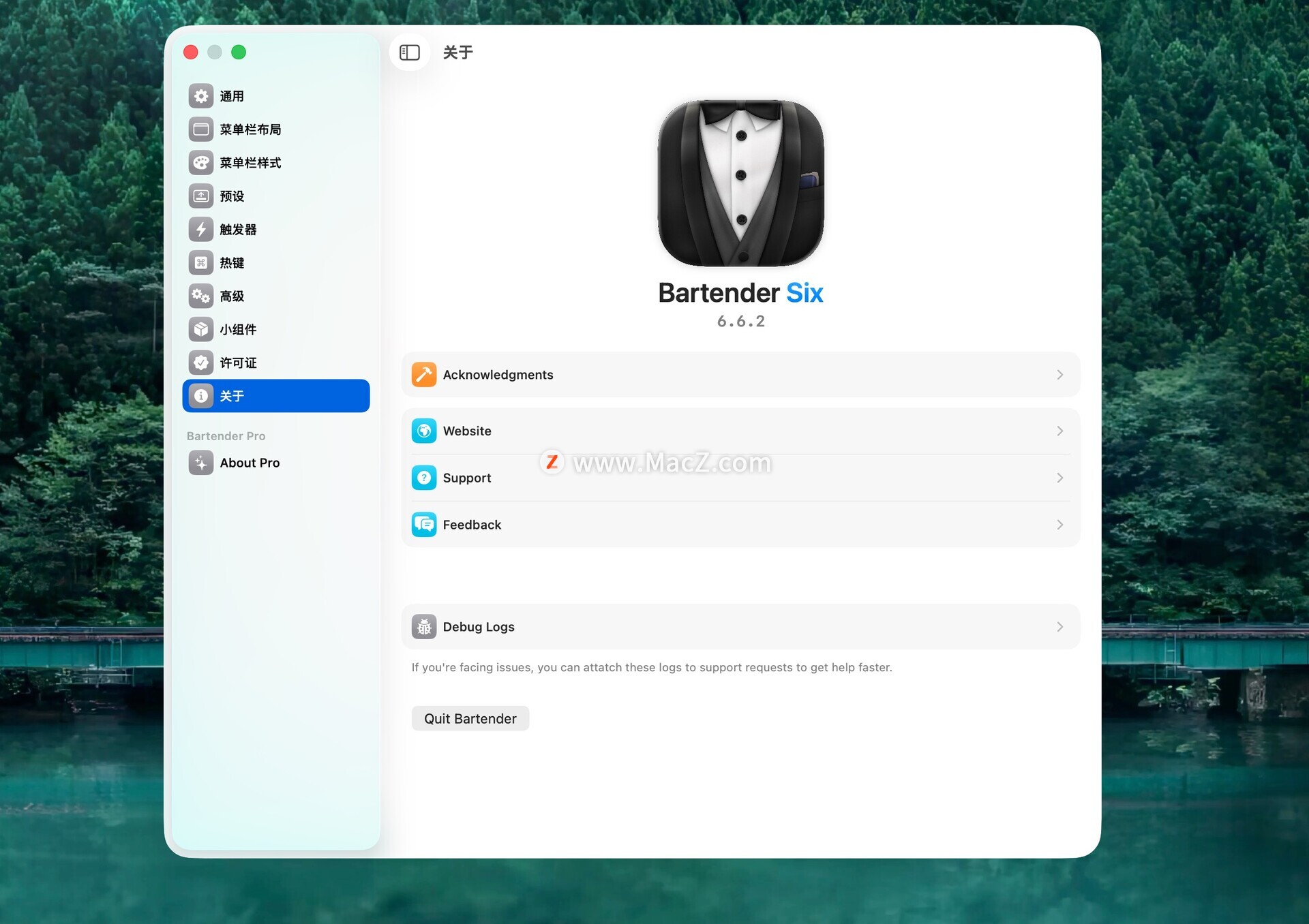Click the Bartender Pro section header
Screen dimensions: 1309x924
click(x=226, y=436)
